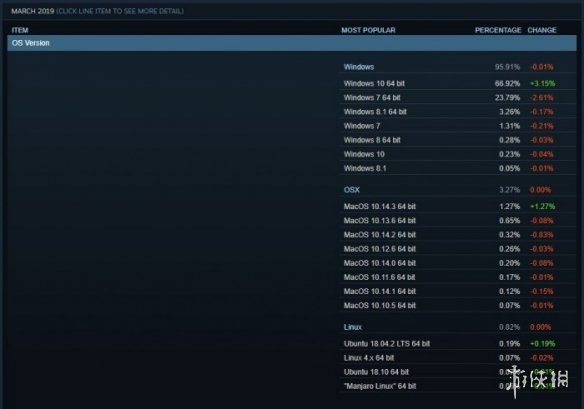Select MacOS 10.12.6 64 bit row
Image resolution: width=584 pixels, height=409 pixels.
pos(458,249)
